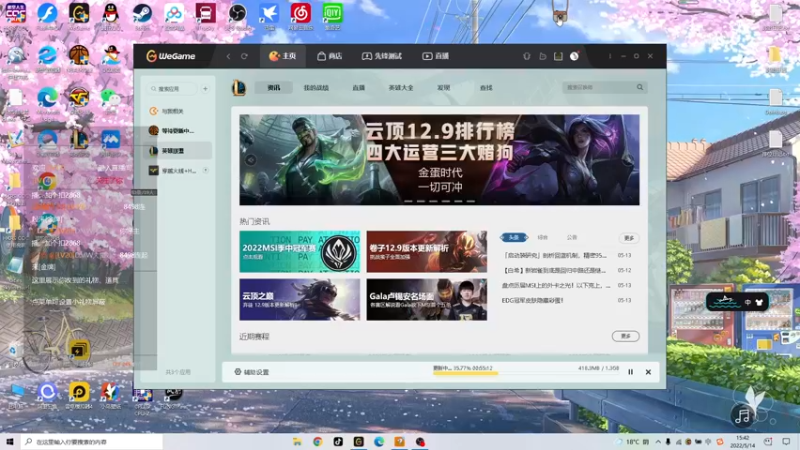Open the 云顶12.9排行榜 banner
The image size is (800, 450).
[439, 160]
